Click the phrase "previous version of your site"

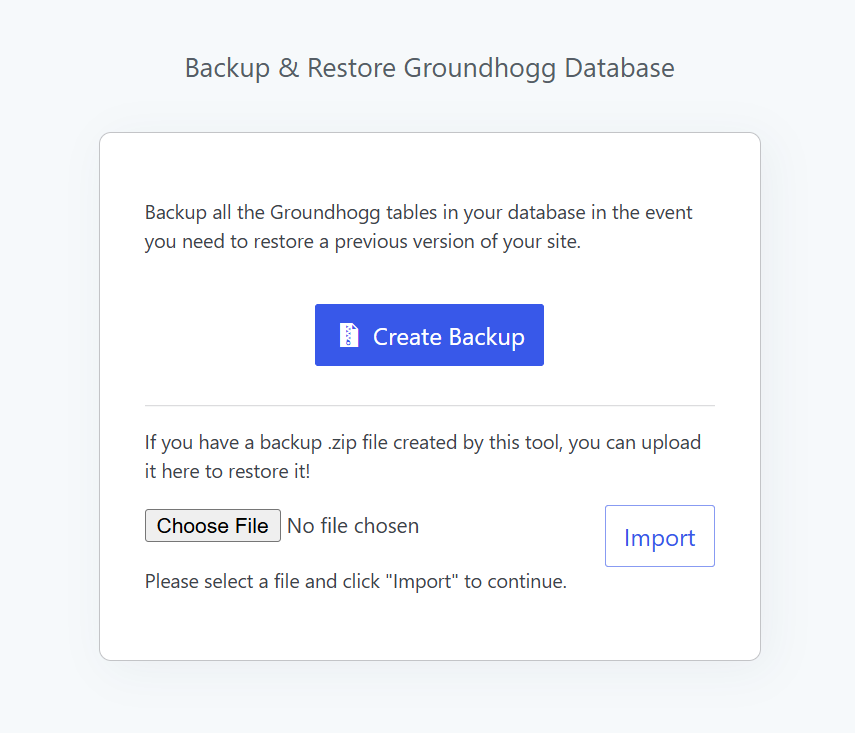coord(457,242)
